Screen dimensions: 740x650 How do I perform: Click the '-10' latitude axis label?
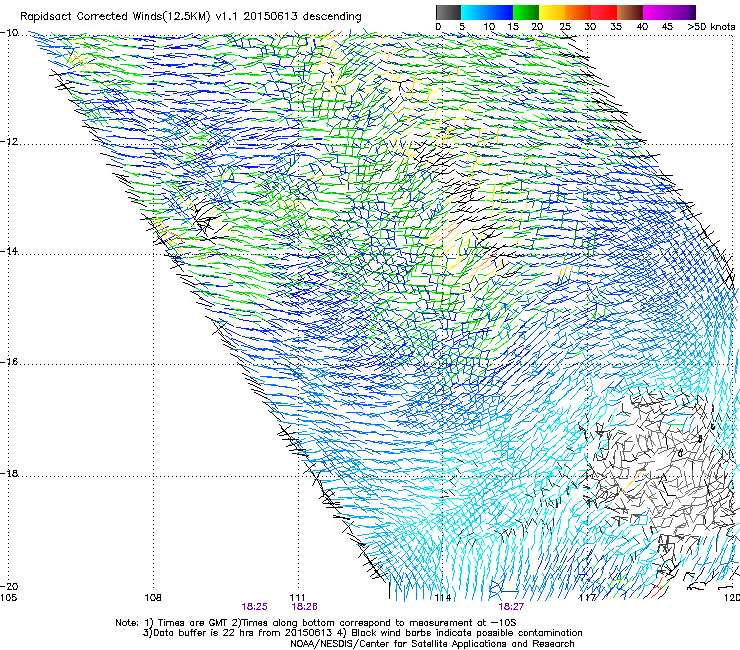pos(9,33)
